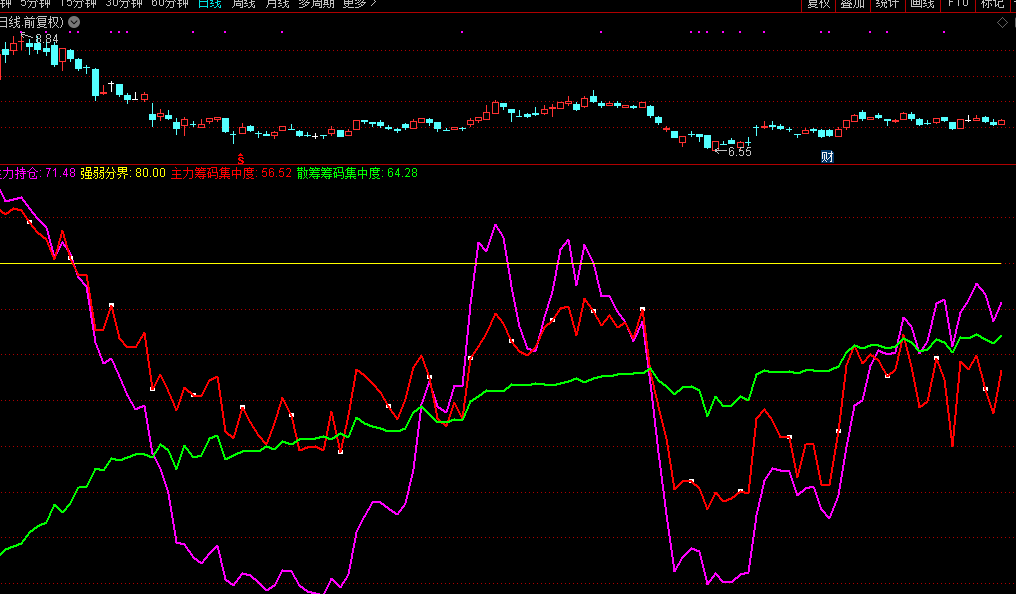Expand the 更多 timeframe menu
The height and width of the screenshot is (594, 1016).
click(359, 4)
